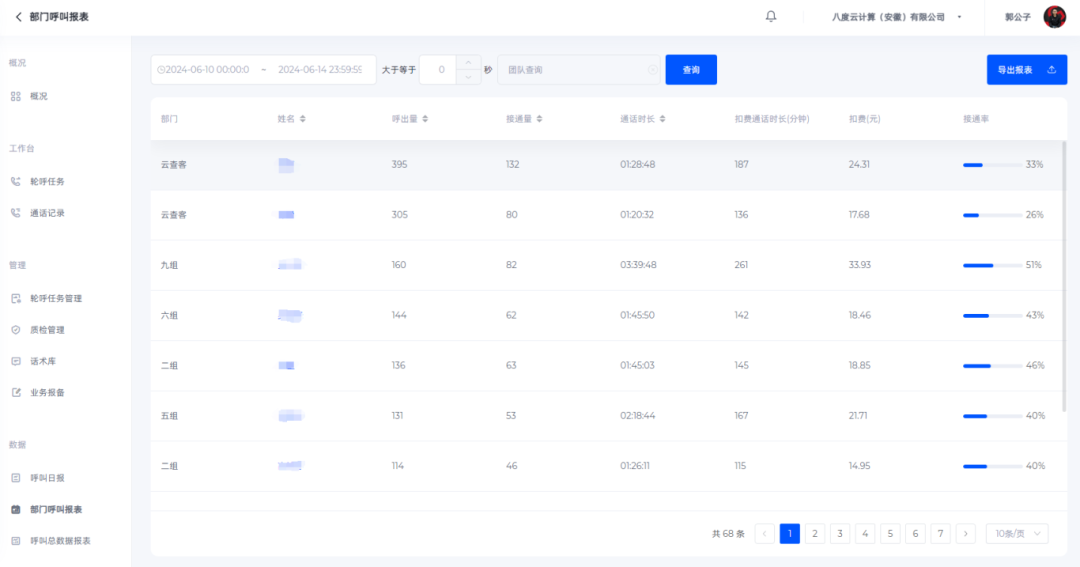Click the clock icon in date range field
Screen dimensions: 1080x567
[161, 70]
